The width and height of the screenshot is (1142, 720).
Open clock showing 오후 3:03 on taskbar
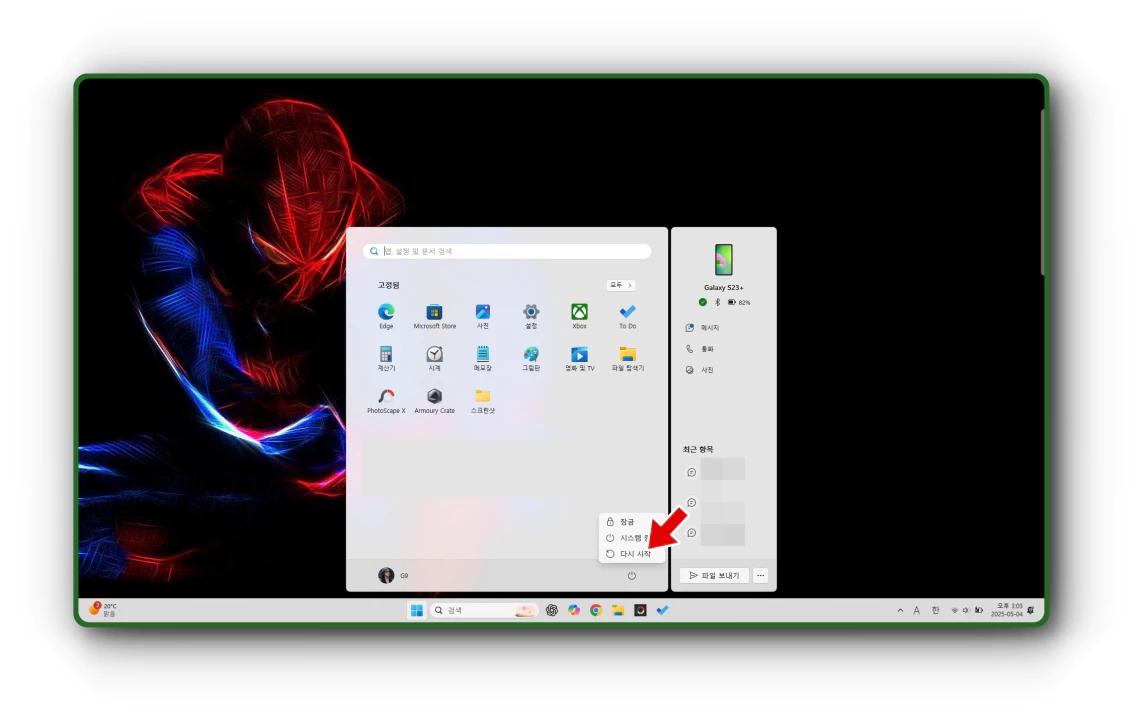1007,611
